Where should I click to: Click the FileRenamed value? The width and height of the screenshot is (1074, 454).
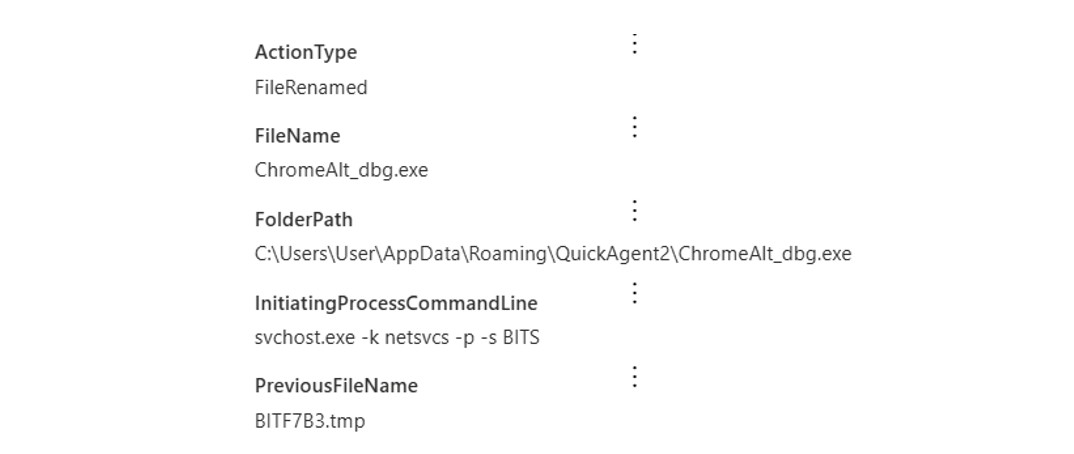311,88
